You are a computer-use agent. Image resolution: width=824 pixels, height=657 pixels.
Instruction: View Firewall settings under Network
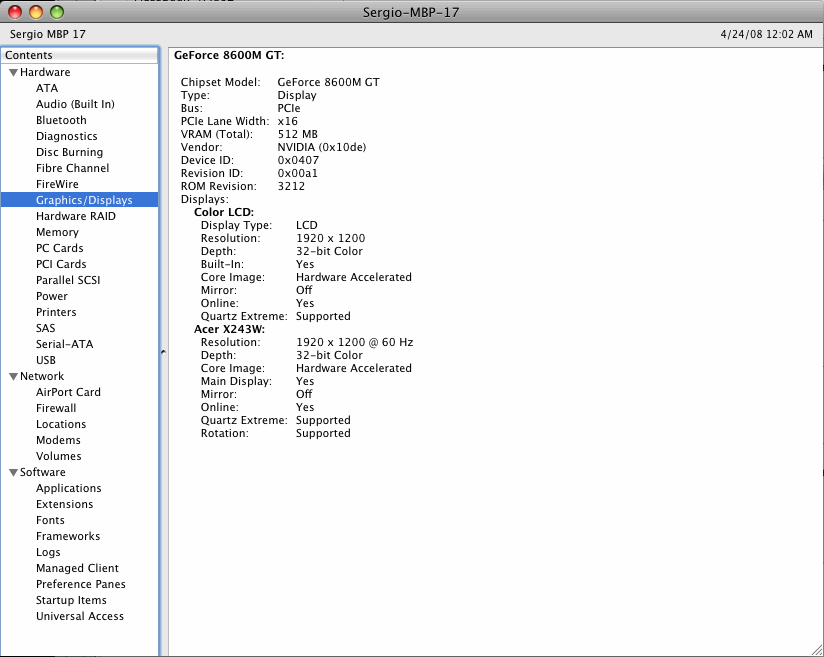pos(56,408)
